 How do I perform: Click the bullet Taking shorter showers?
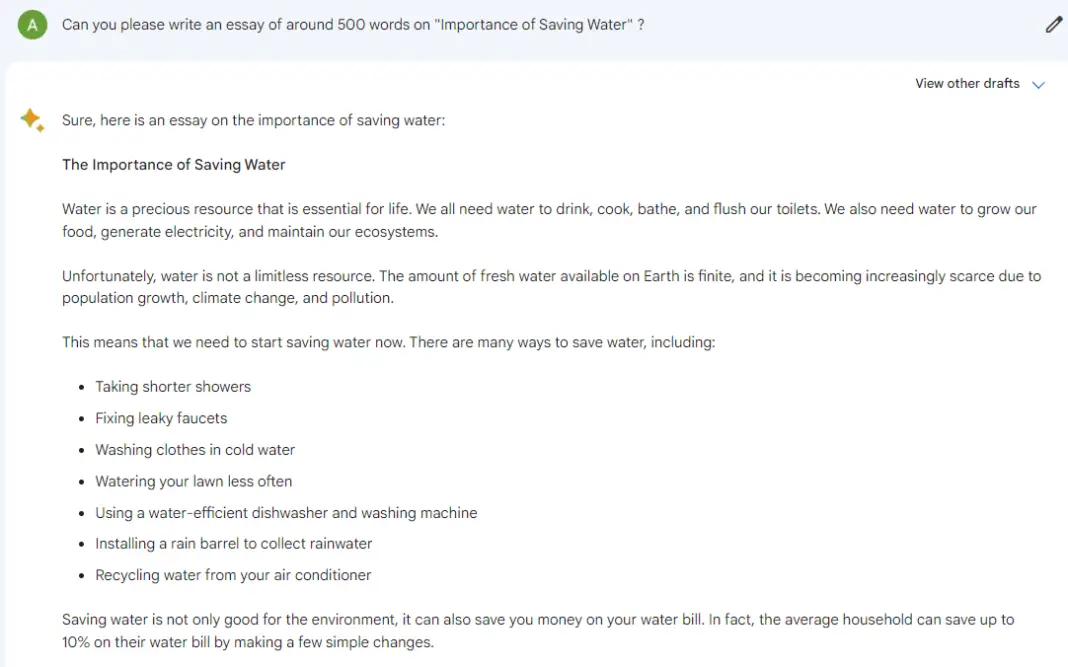(x=173, y=386)
